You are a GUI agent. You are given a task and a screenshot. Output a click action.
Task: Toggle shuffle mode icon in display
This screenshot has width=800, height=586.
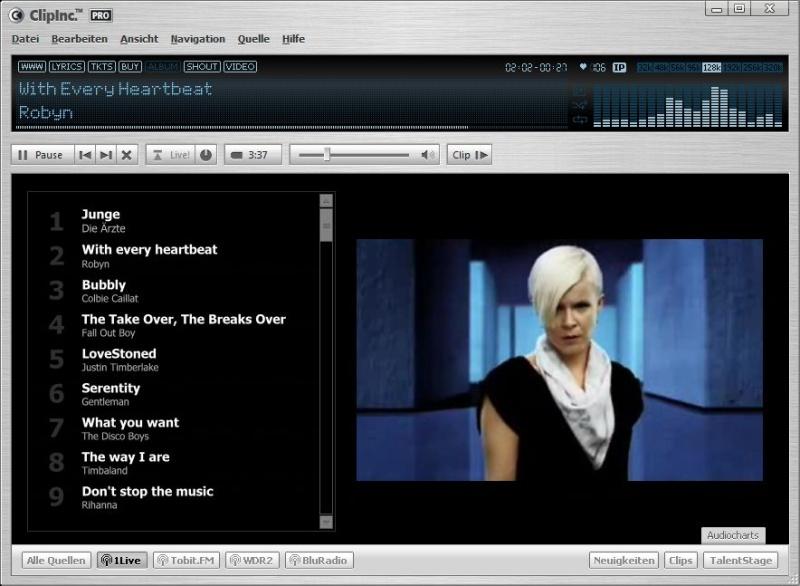click(580, 105)
